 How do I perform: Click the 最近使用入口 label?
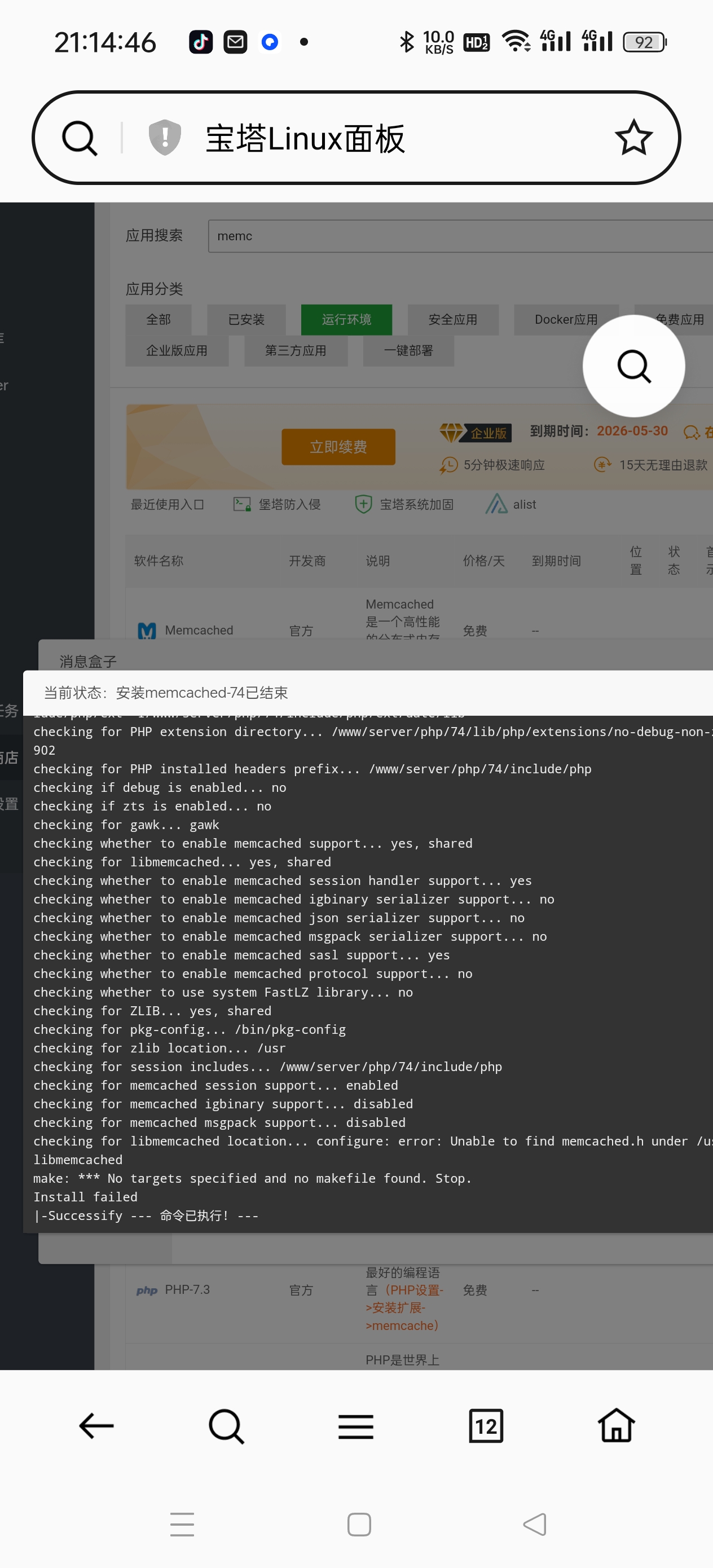coord(168,504)
